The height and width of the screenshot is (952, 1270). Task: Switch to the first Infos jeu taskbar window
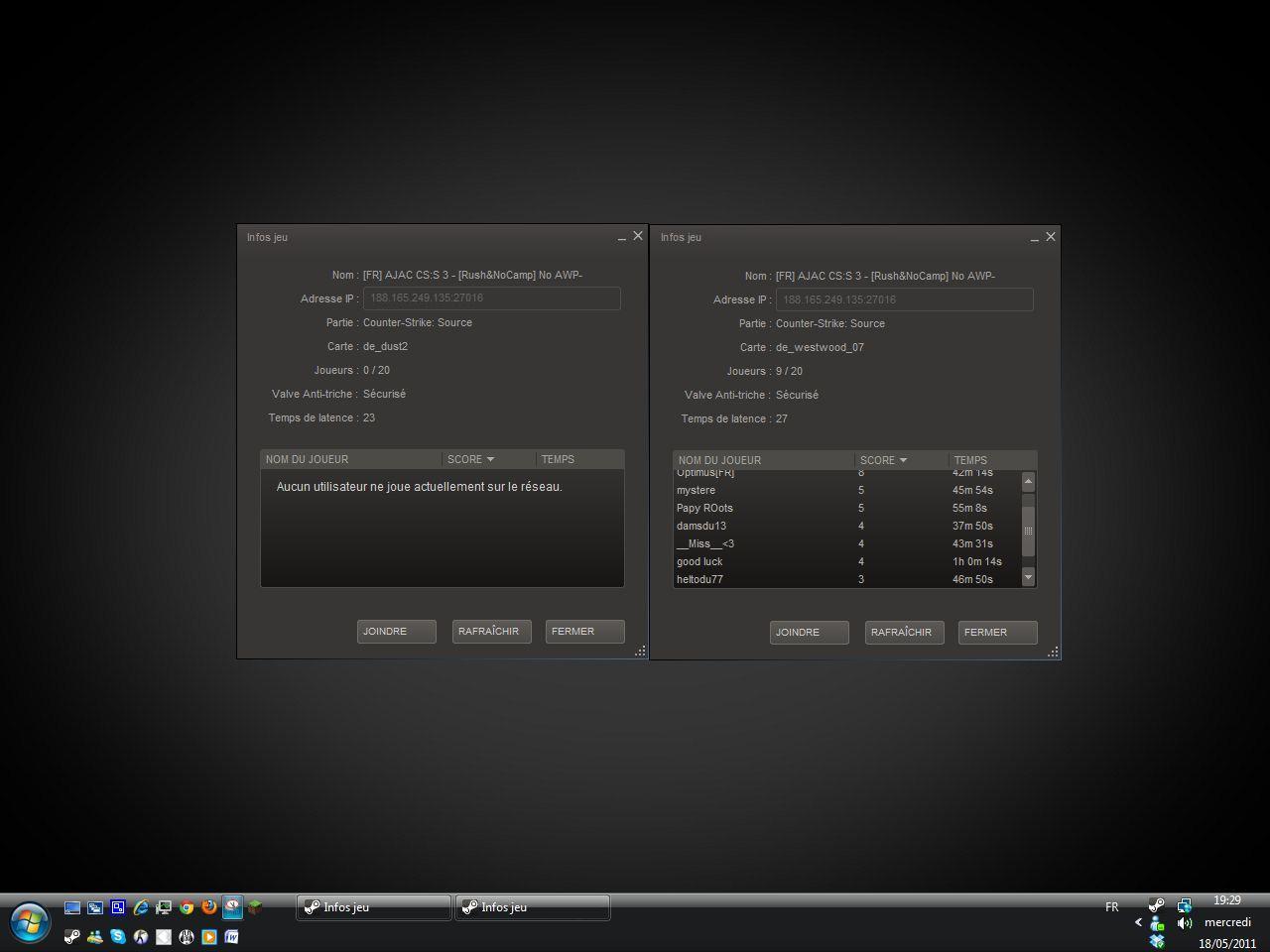tap(373, 907)
